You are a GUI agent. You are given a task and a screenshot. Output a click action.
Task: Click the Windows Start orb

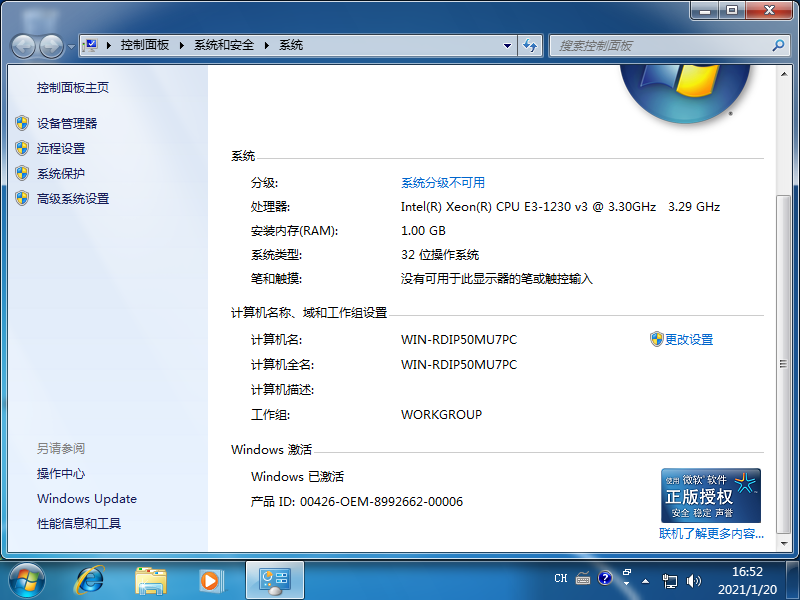coord(27,579)
